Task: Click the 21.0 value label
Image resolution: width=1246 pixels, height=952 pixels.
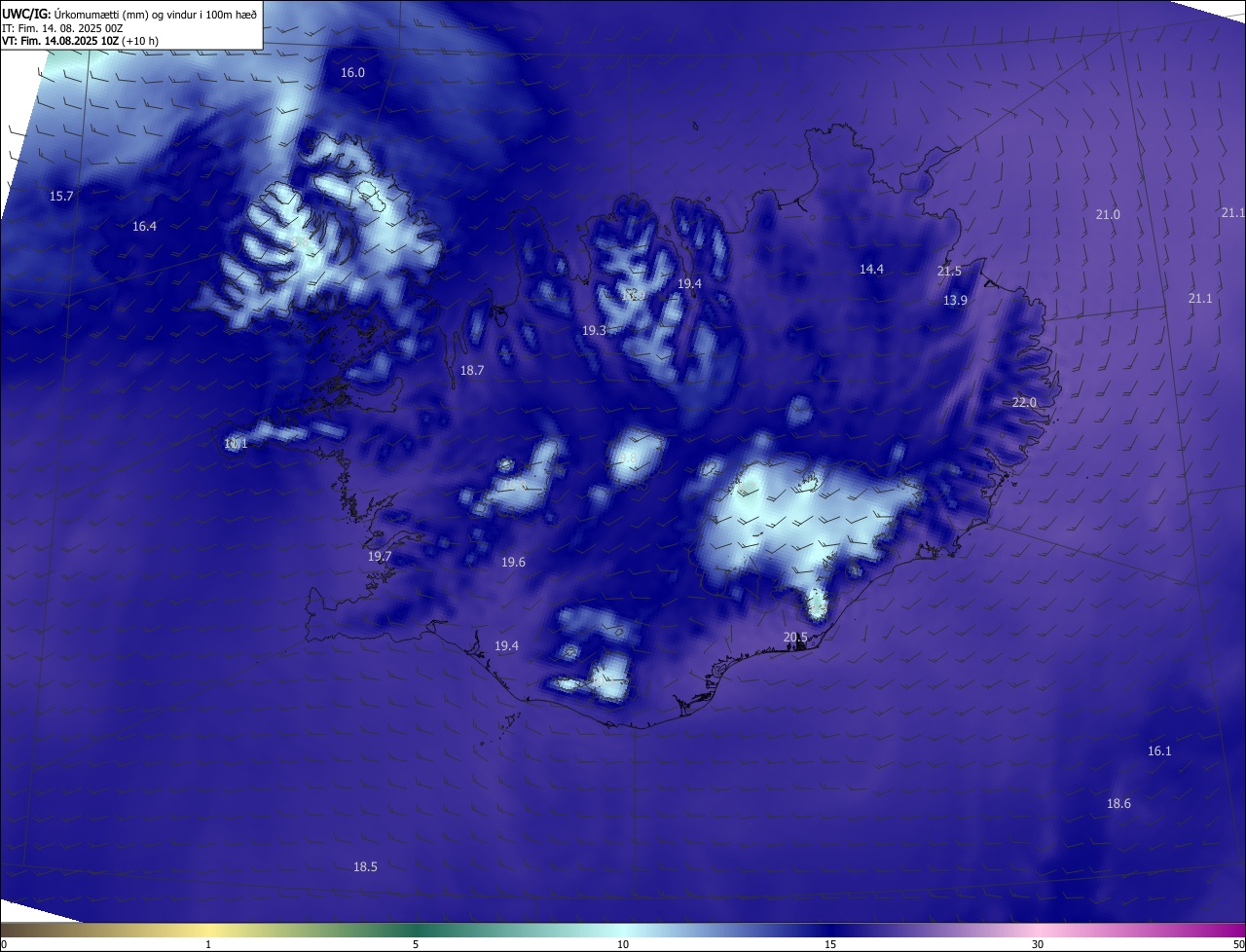Action: (x=1108, y=214)
